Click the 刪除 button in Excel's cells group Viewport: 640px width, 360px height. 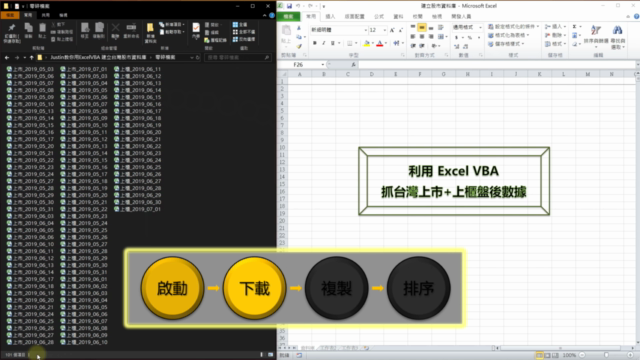point(556,35)
